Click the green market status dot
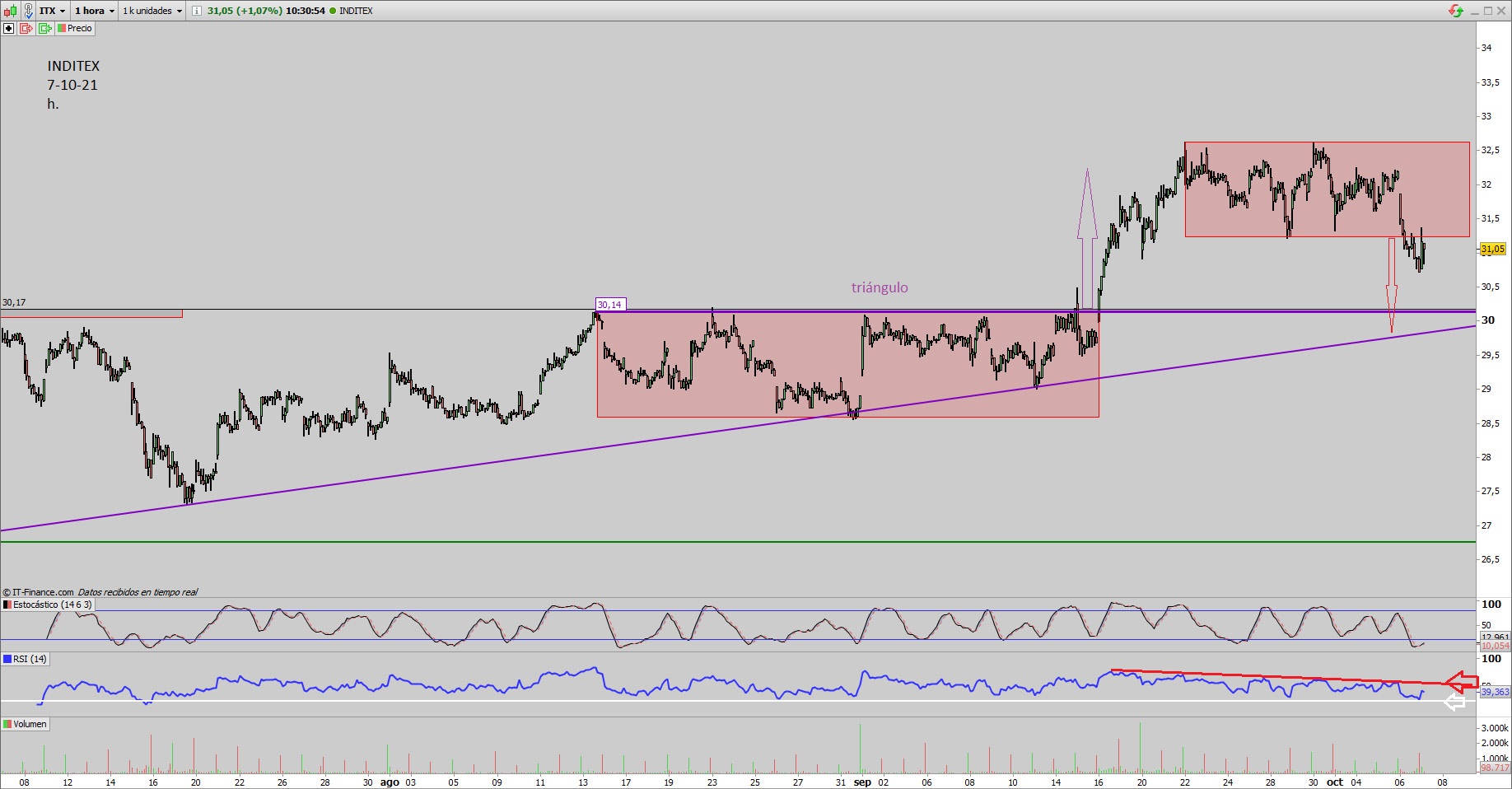 point(333,11)
